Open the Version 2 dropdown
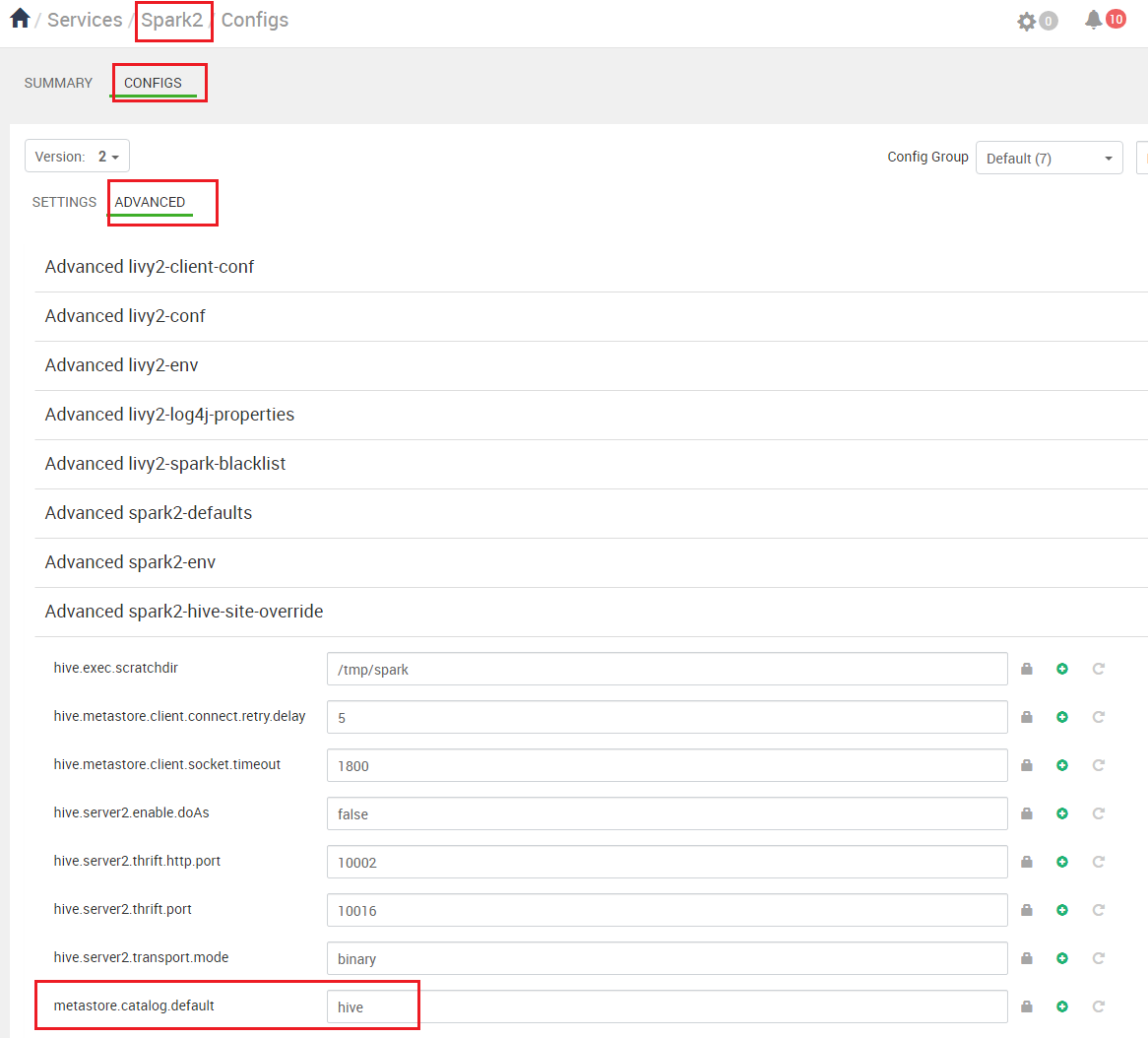 (77, 156)
